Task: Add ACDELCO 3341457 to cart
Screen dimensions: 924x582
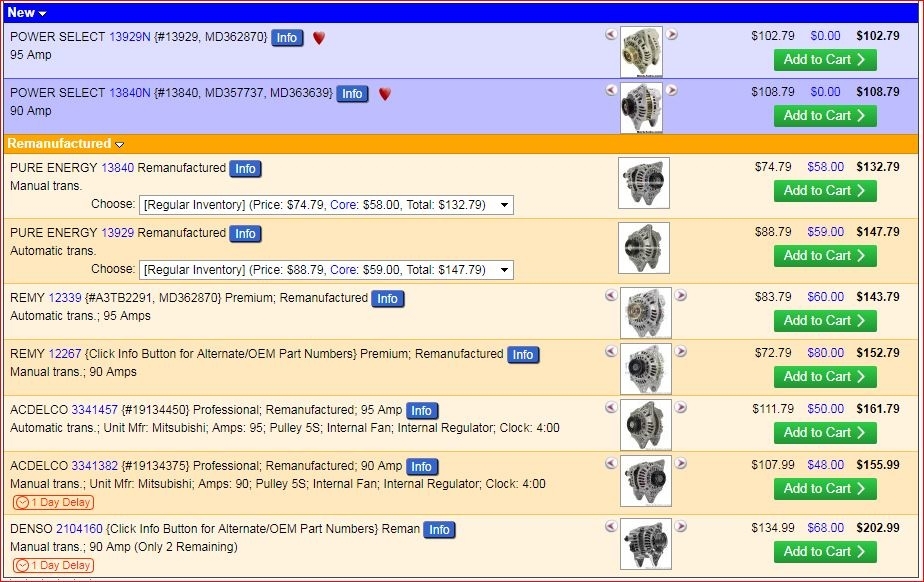Action: [825, 432]
